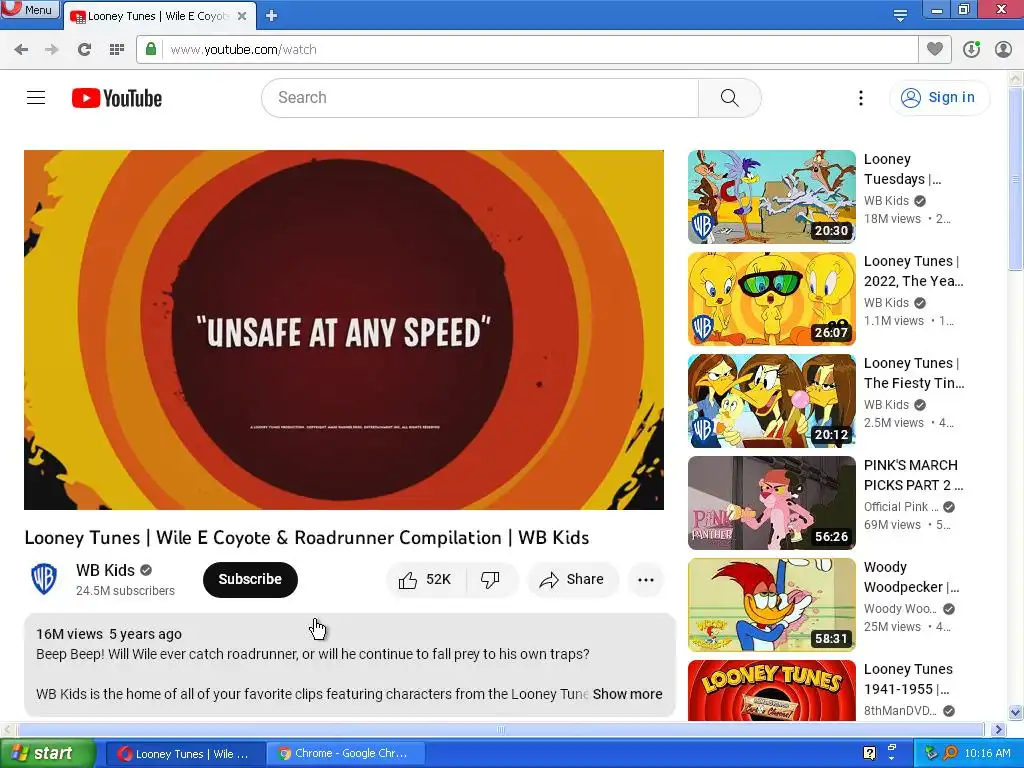Switch to Looney Tunes taskbar window
Viewport: 1024px width, 768px height.
point(184,754)
